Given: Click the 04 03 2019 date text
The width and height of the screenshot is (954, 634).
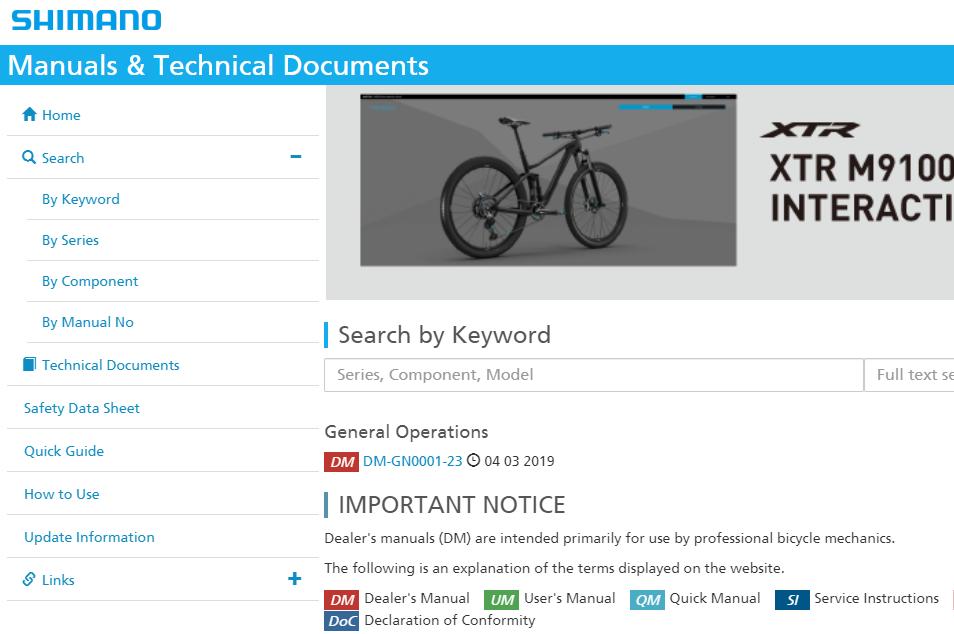Looking at the screenshot, I should click(x=519, y=461).
